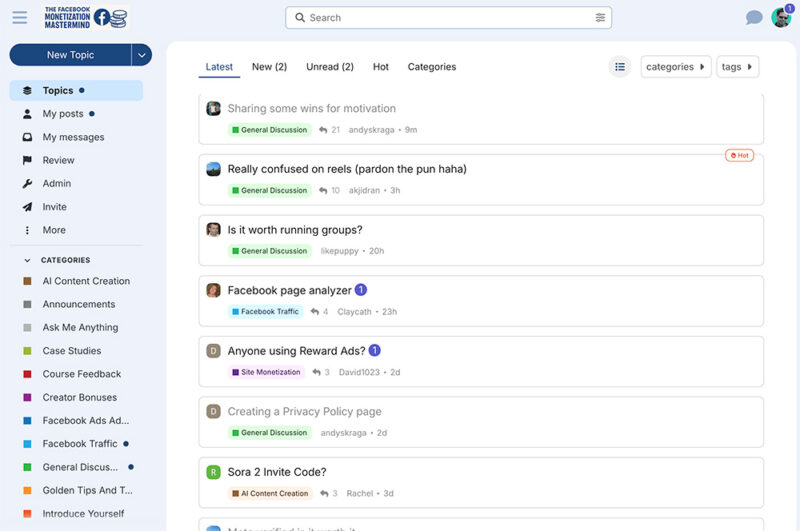The width and height of the screenshot is (800, 531).
Task: Open avatar on Is it worth running groups
Action: point(213,230)
